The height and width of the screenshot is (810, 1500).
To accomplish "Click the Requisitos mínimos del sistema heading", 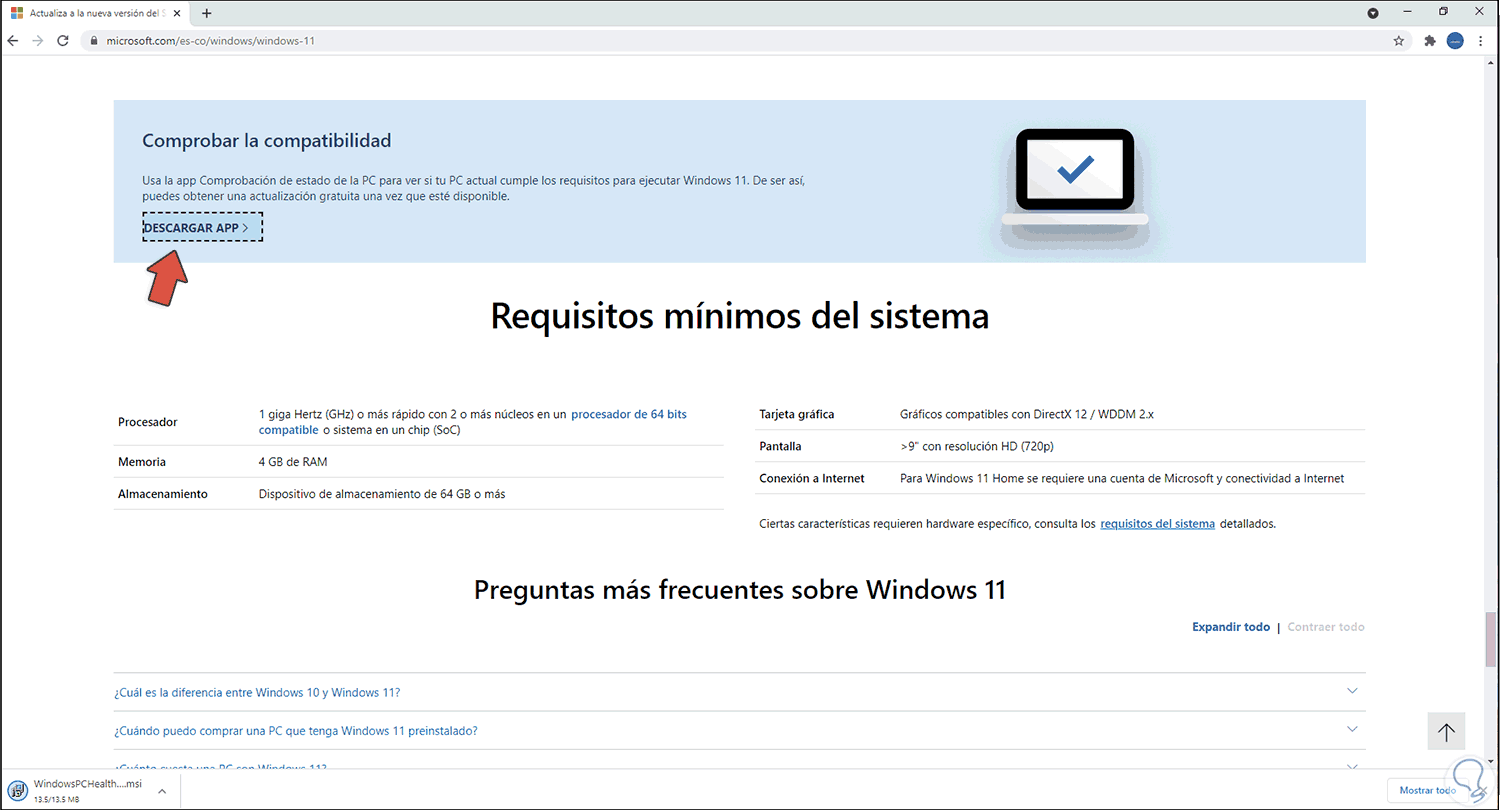I will pyautogui.click(x=739, y=316).
